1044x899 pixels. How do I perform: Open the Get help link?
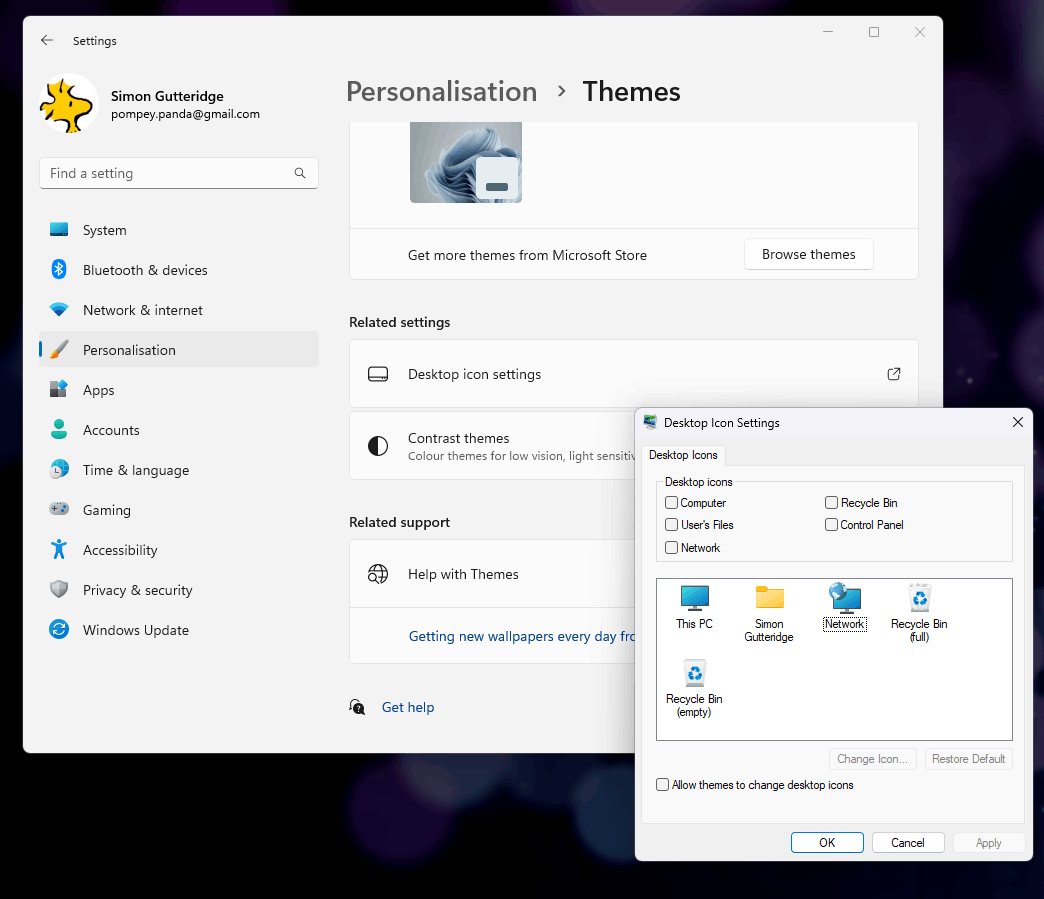coord(407,707)
